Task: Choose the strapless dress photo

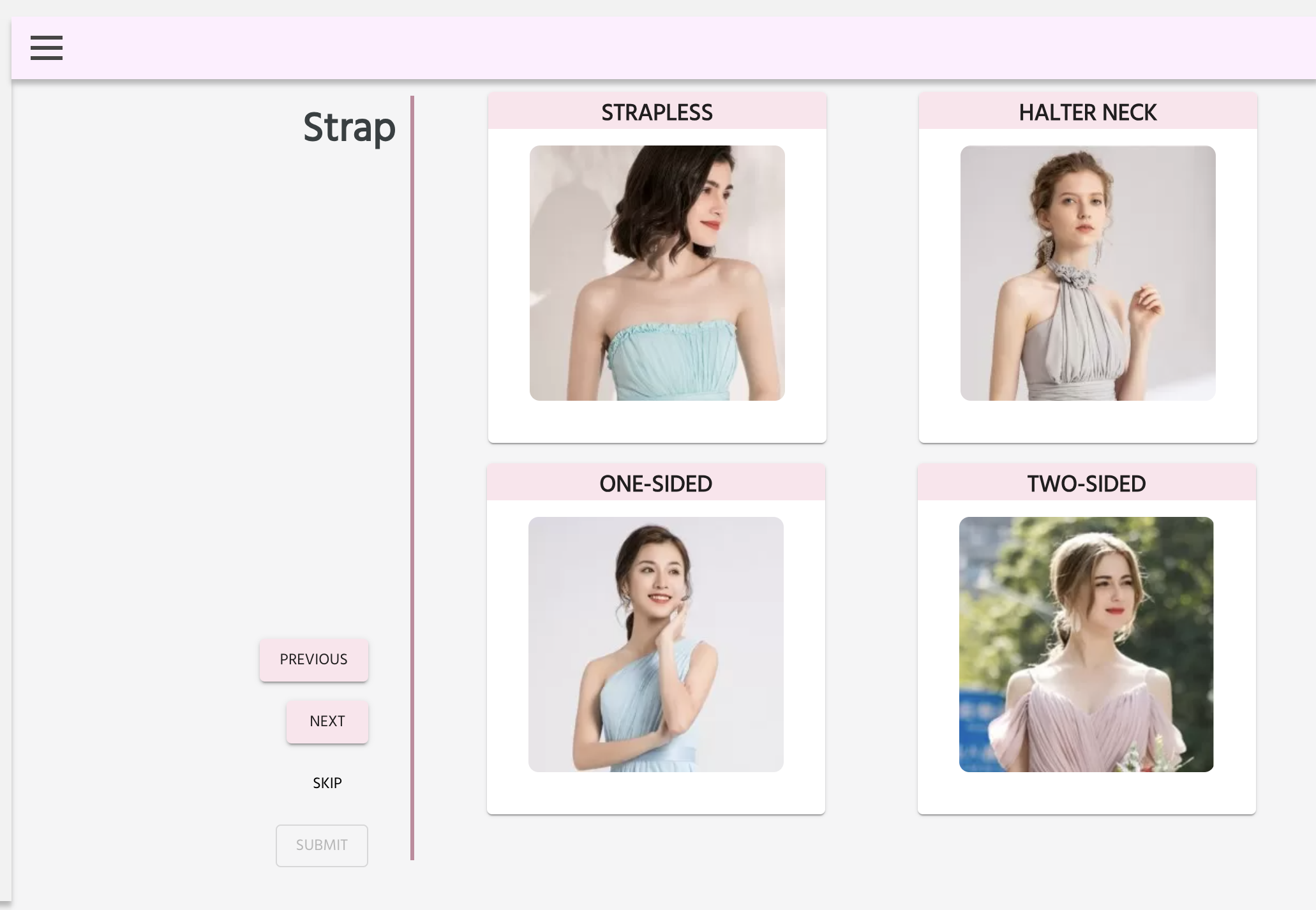Action: (x=657, y=273)
